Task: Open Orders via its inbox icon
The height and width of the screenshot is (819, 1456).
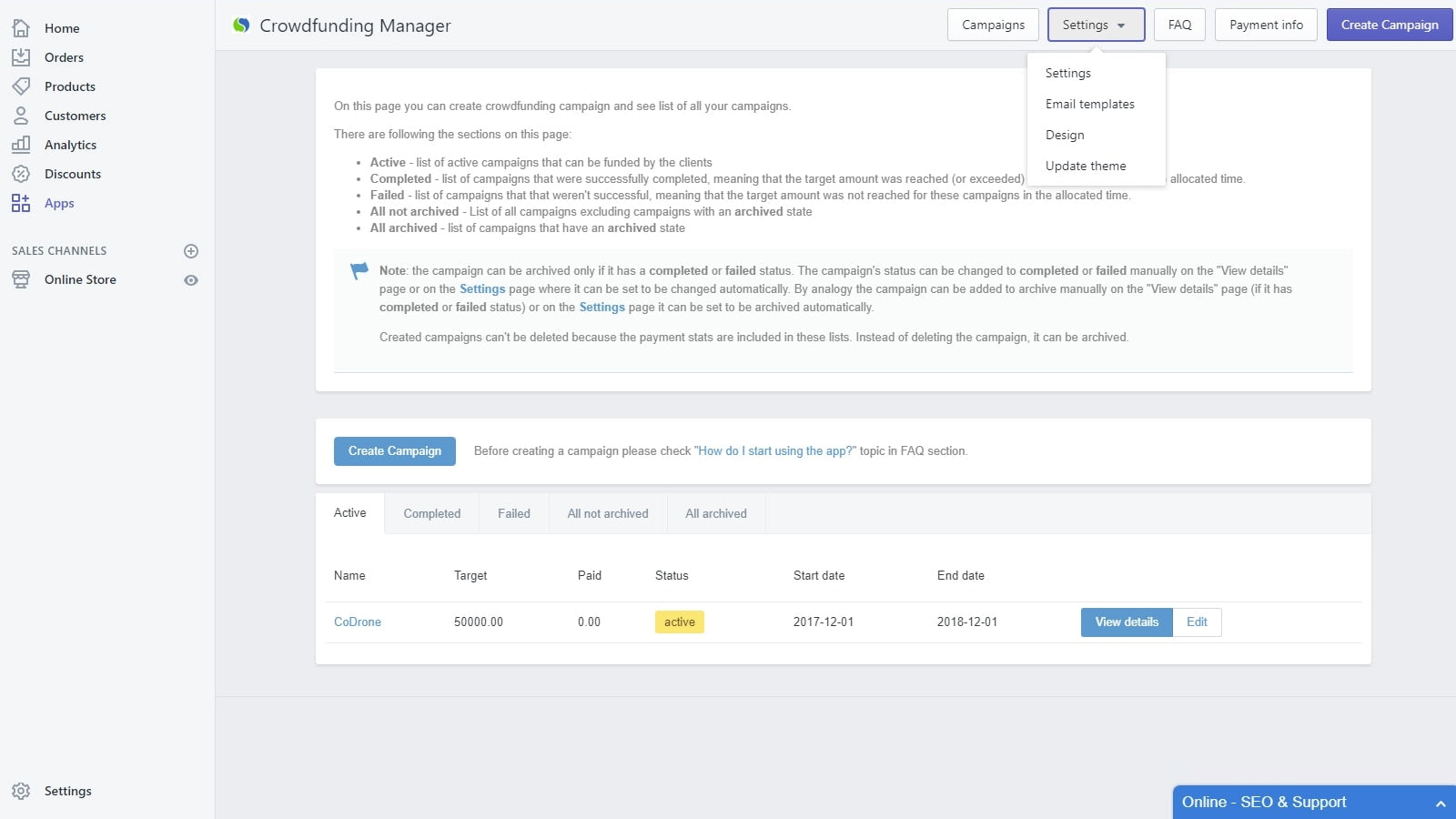Action: point(21,57)
